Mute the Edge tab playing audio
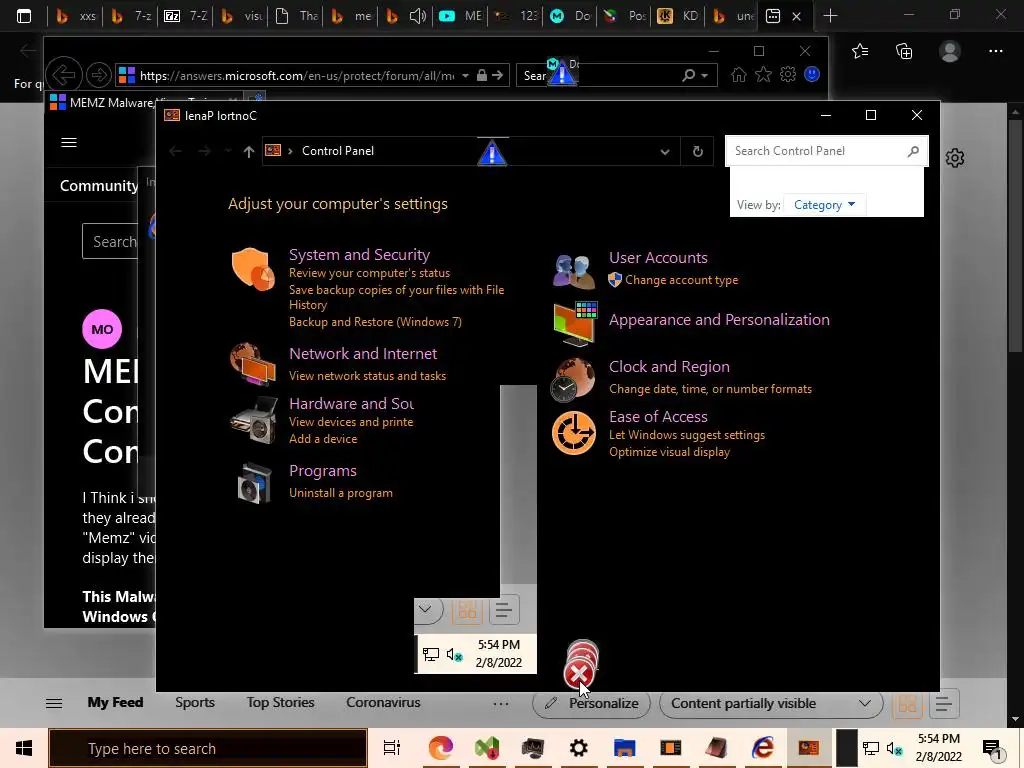Viewport: 1024px width, 768px height. coord(418,16)
